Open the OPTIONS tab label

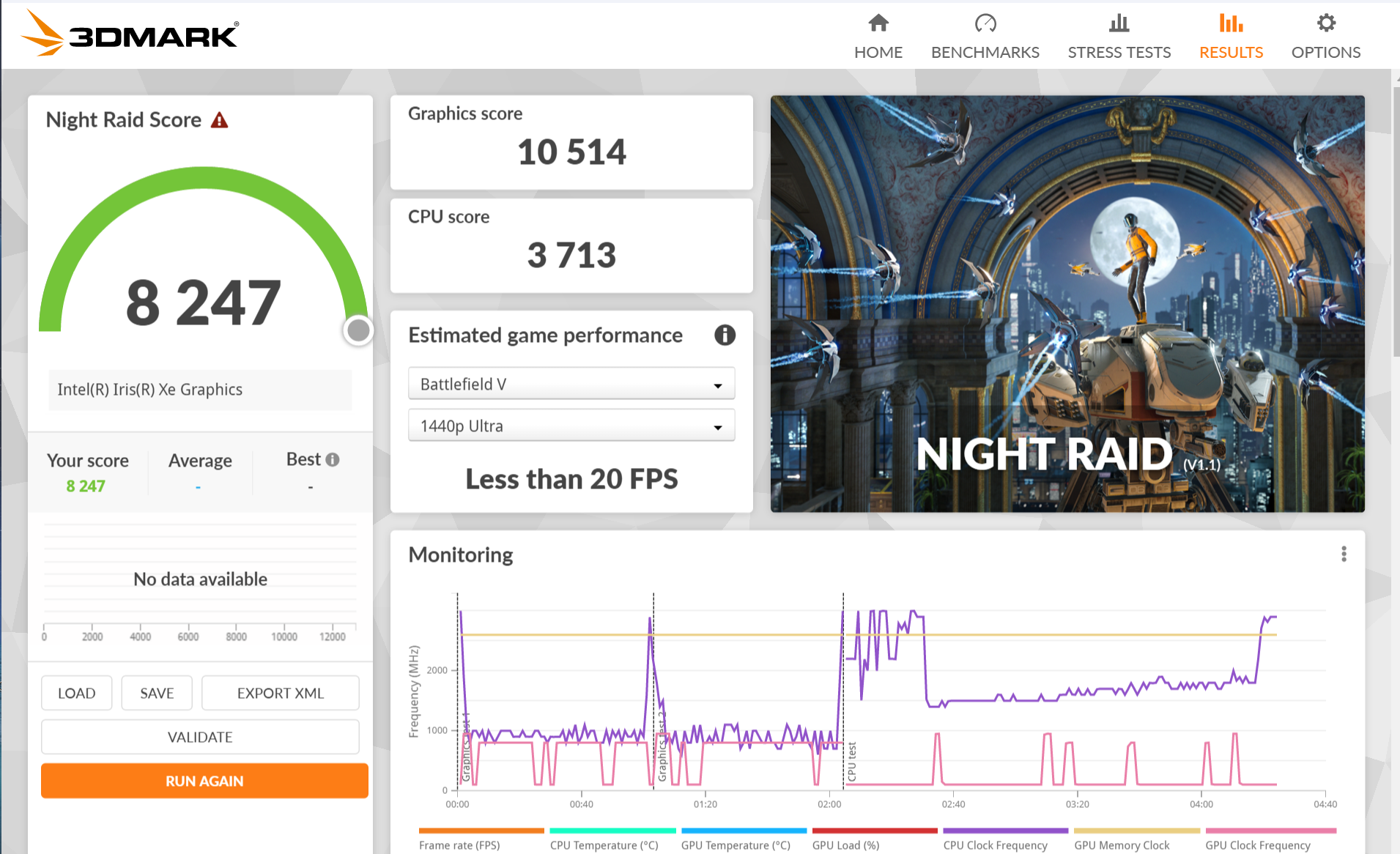[x=1326, y=52]
